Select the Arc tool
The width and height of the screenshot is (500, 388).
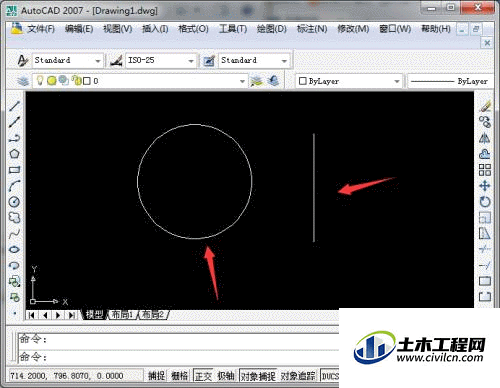(x=14, y=186)
